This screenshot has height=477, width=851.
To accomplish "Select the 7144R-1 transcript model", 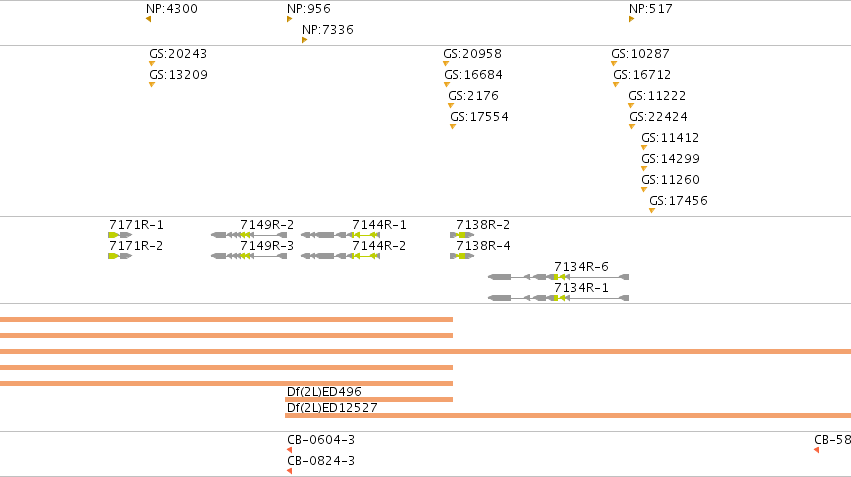I will click(x=340, y=235).
